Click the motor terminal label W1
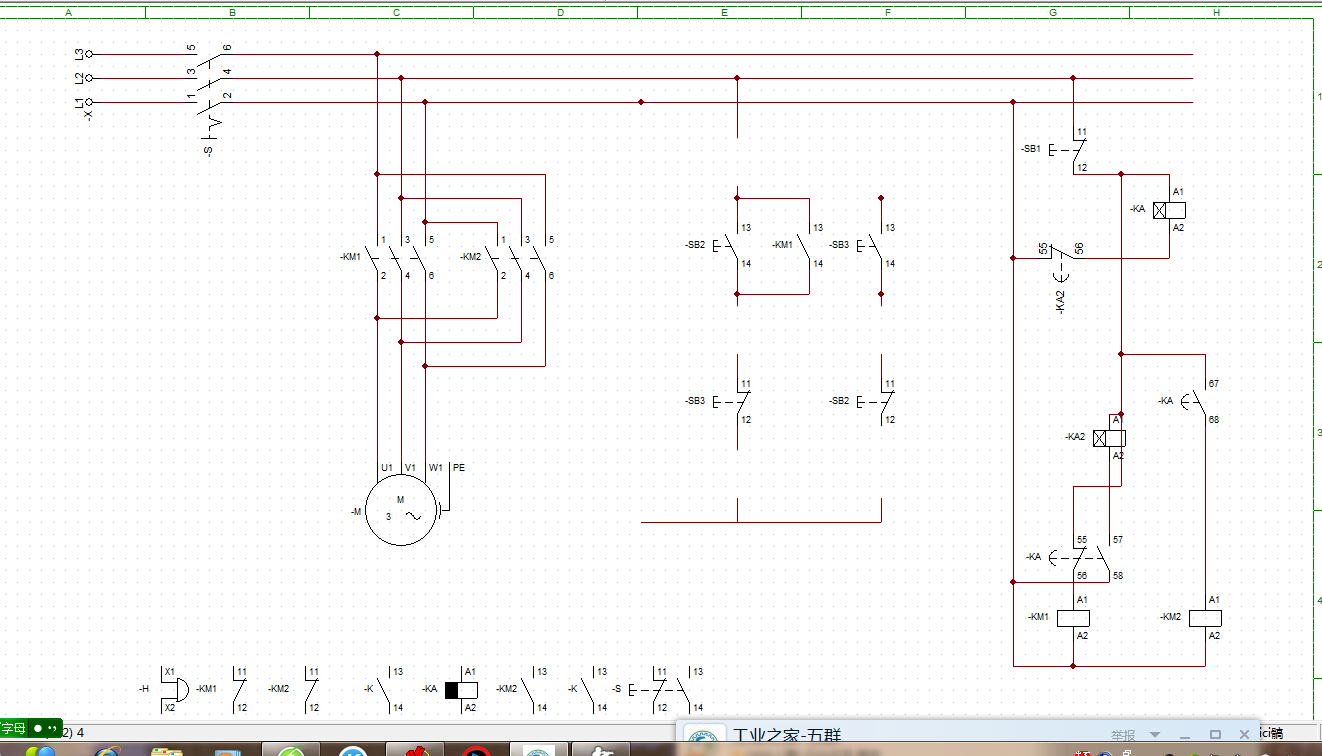This screenshot has height=756, width=1322. point(436,468)
